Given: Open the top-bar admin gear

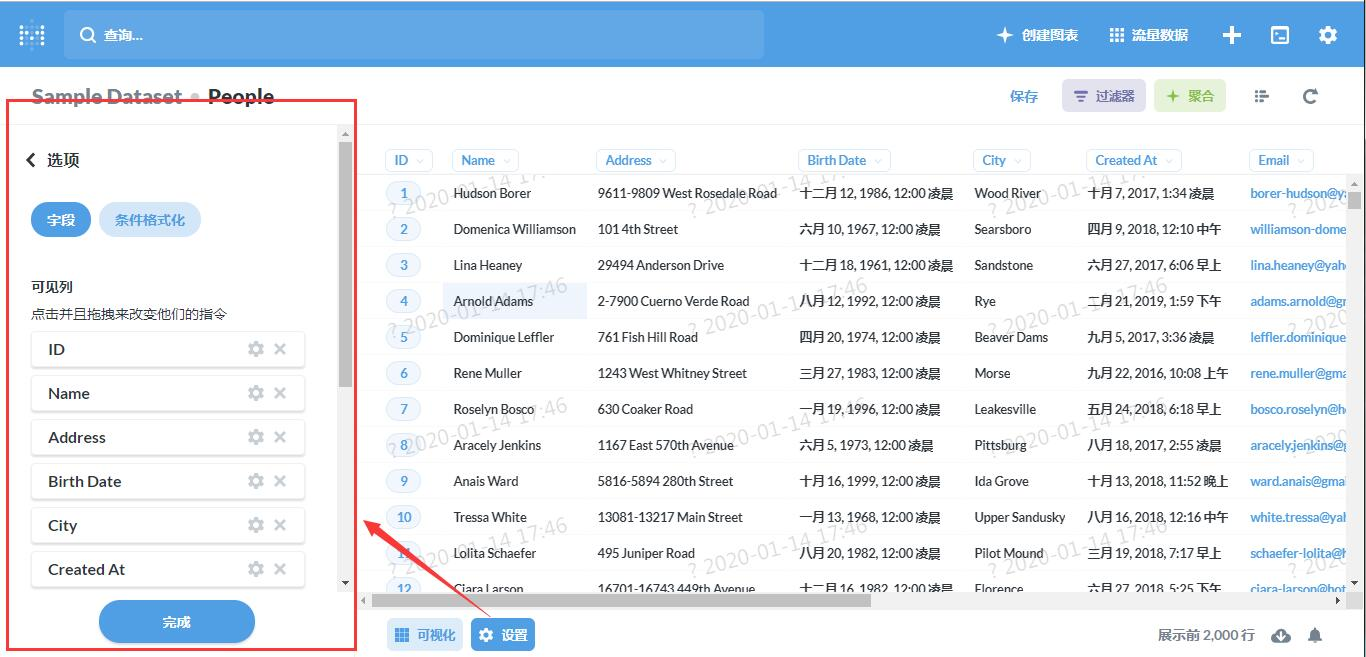Looking at the screenshot, I should 1327,35.
